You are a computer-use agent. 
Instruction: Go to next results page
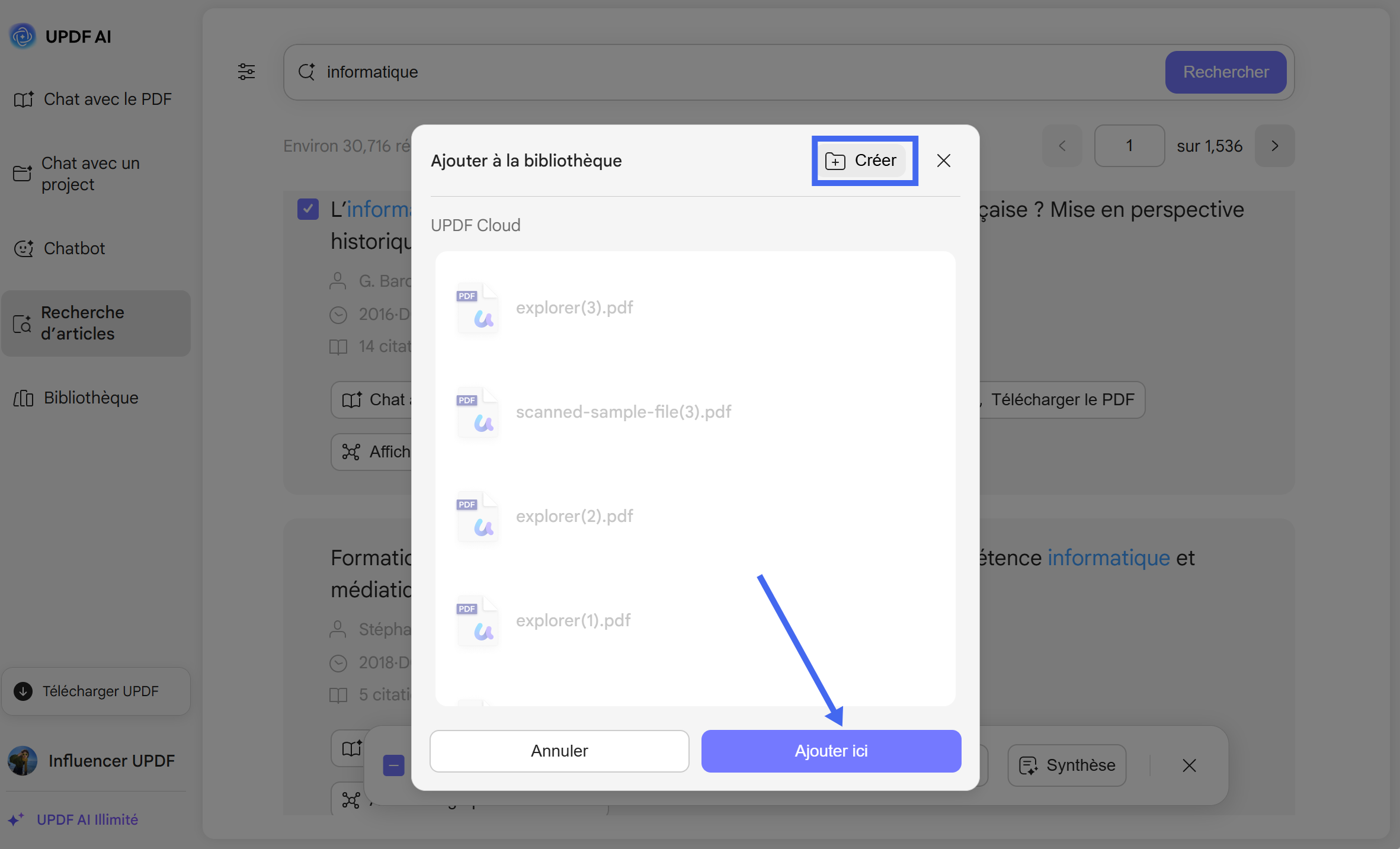coord(1274,146)
